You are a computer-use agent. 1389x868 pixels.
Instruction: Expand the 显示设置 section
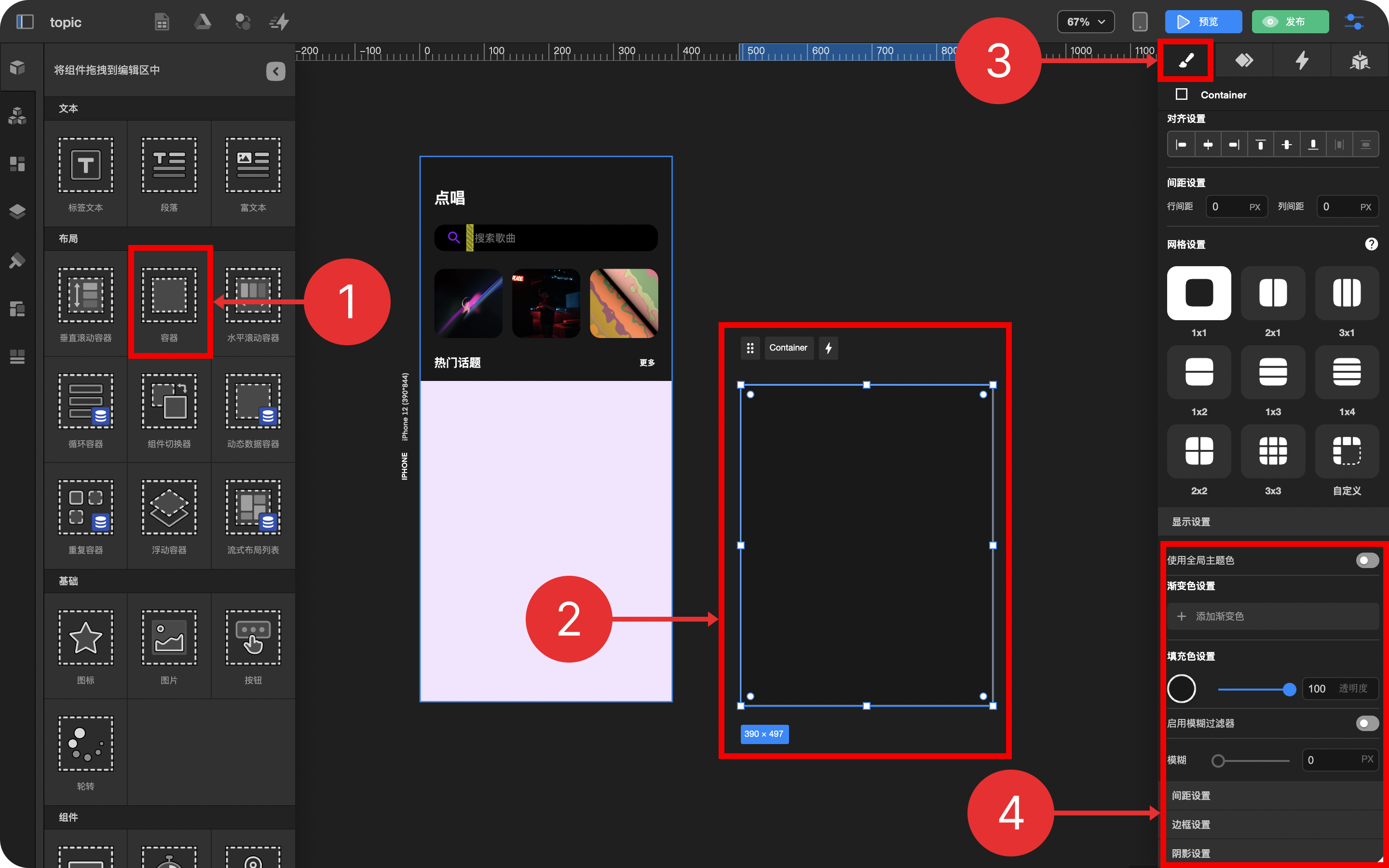(x=1272, y=521)
